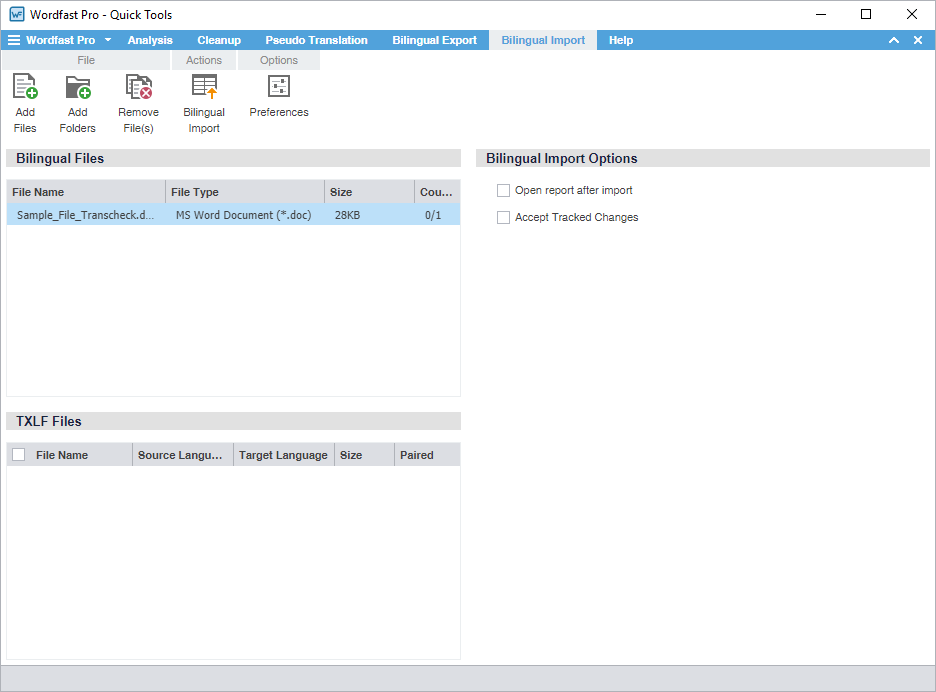
Task: Enable Open report after import checkbox
Action: (x=504, y=190)
